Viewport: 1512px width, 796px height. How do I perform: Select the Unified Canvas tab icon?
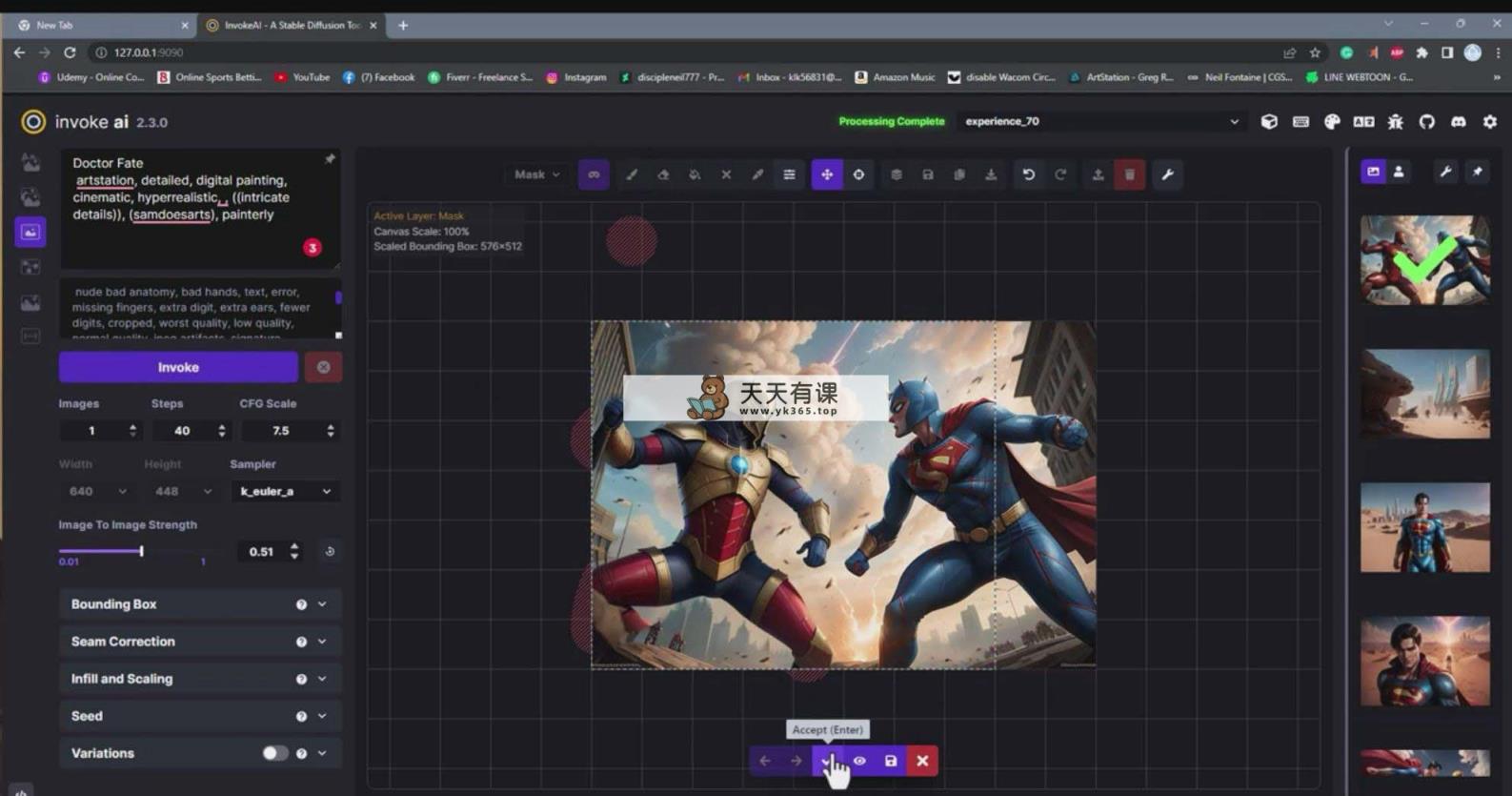click(x=30, y=233)
